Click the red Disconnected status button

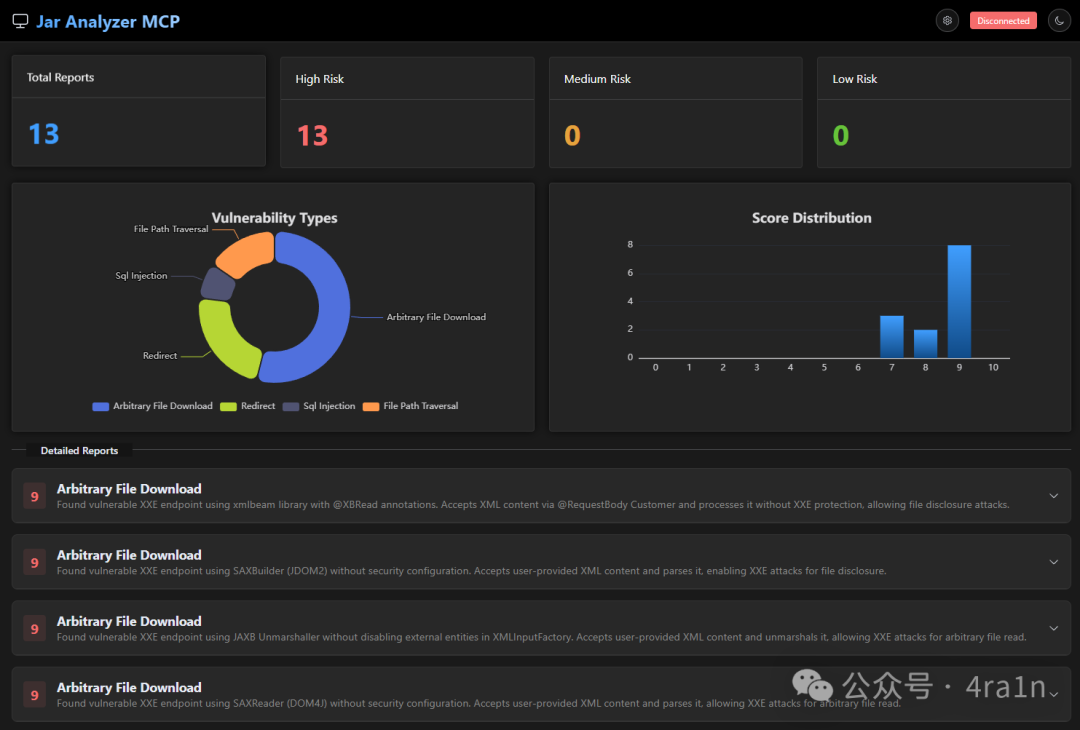tap(1003, 21)
